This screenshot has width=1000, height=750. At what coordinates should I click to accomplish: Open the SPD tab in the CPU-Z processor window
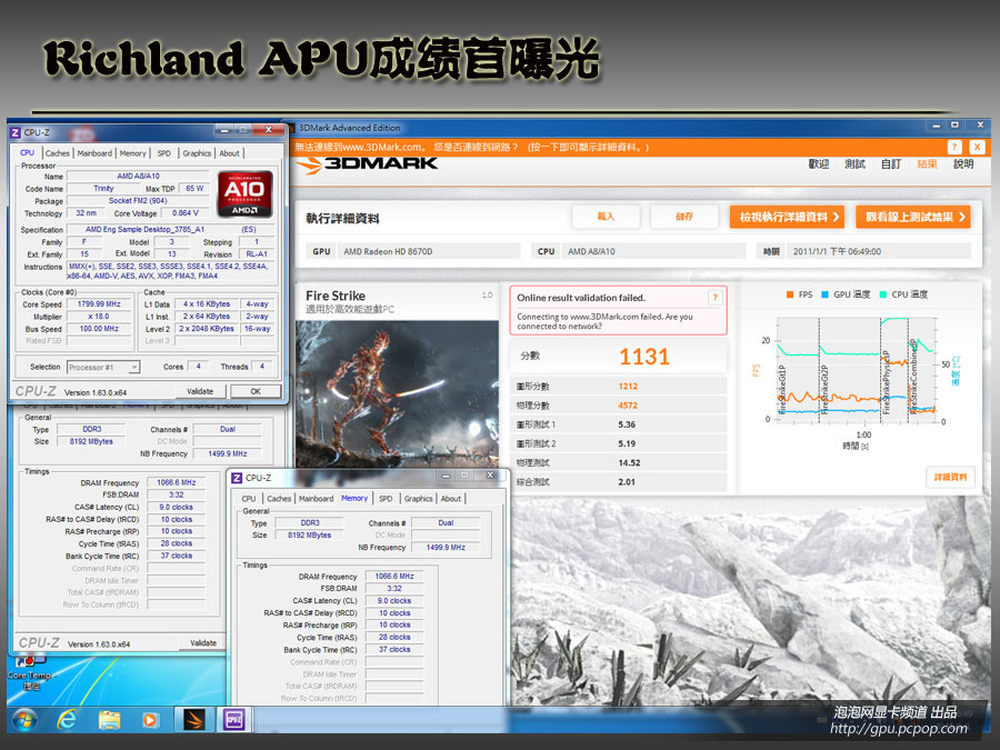click(x=164, y=153)
